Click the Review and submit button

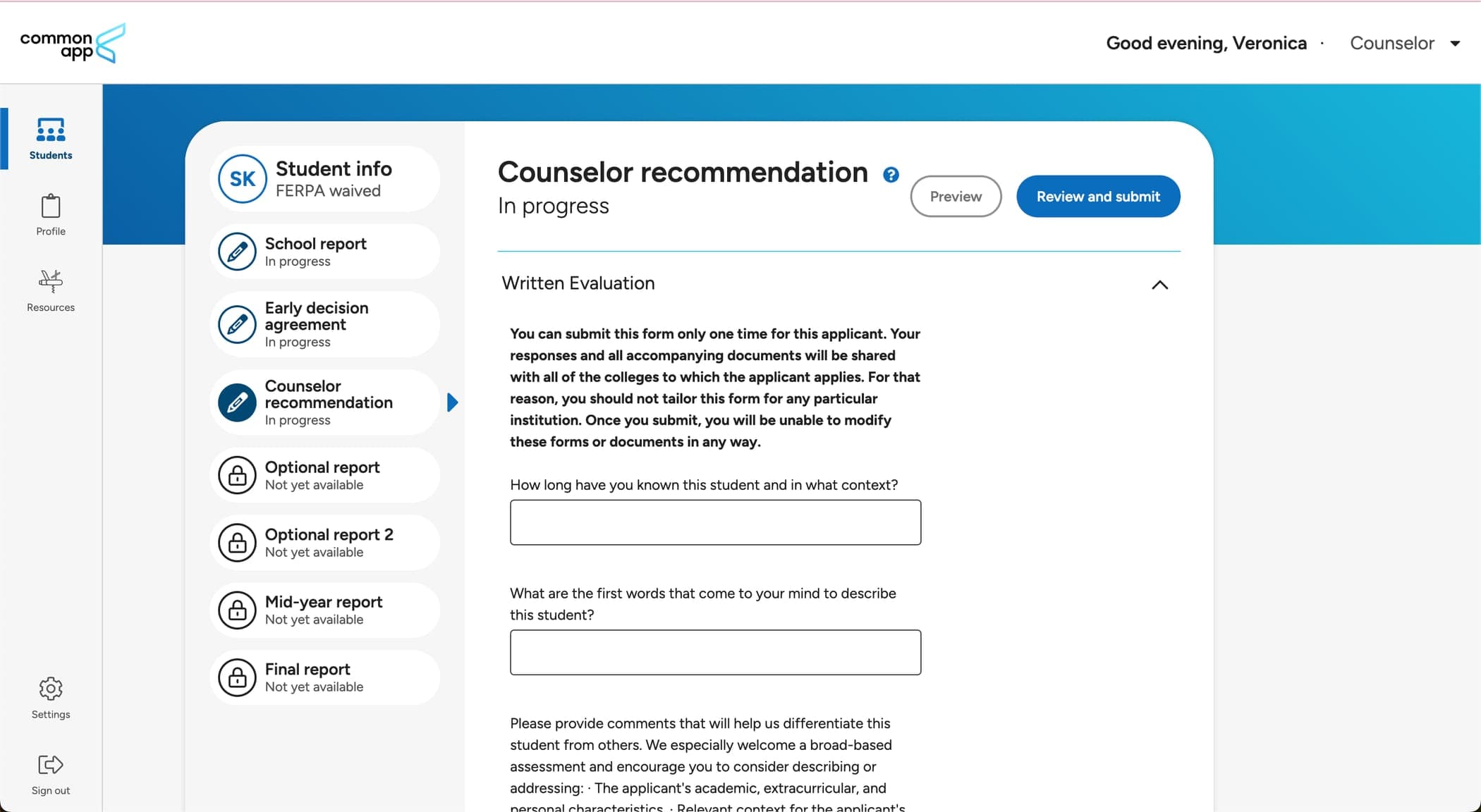pyautogui.click(x=1098, y=196)
